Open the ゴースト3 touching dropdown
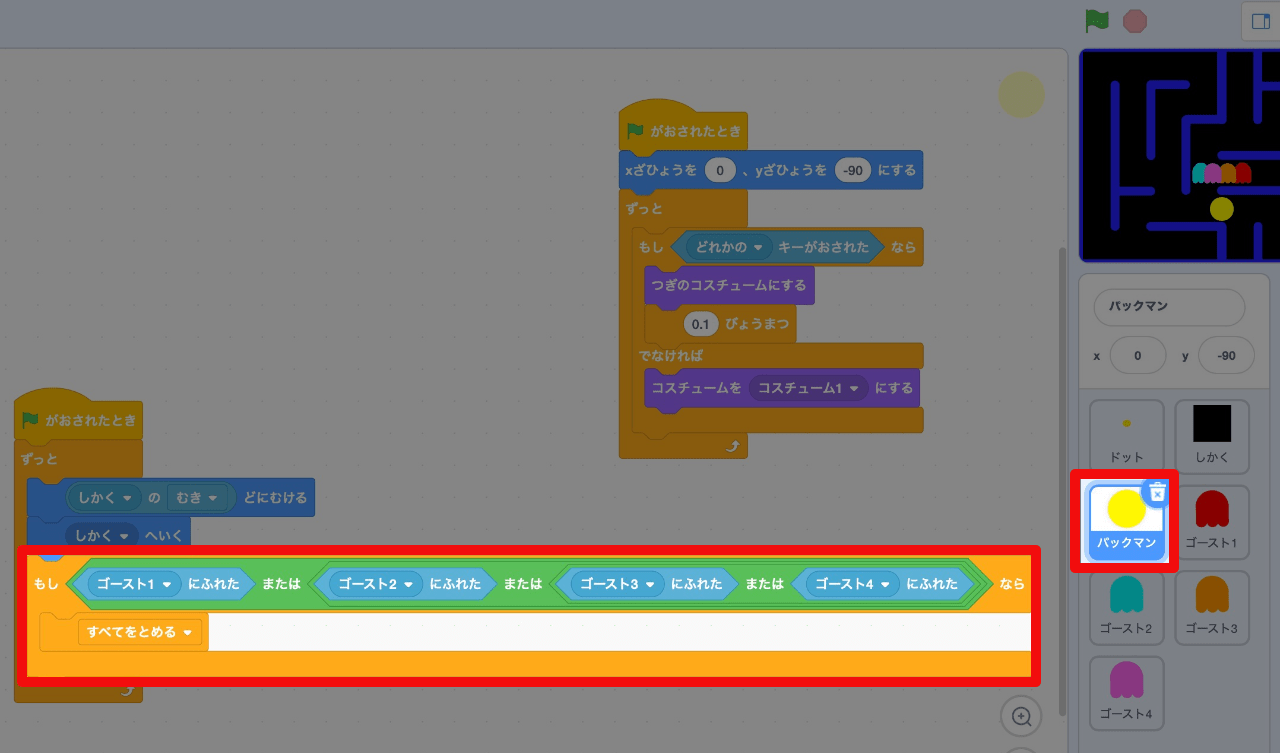 (616, 584)
